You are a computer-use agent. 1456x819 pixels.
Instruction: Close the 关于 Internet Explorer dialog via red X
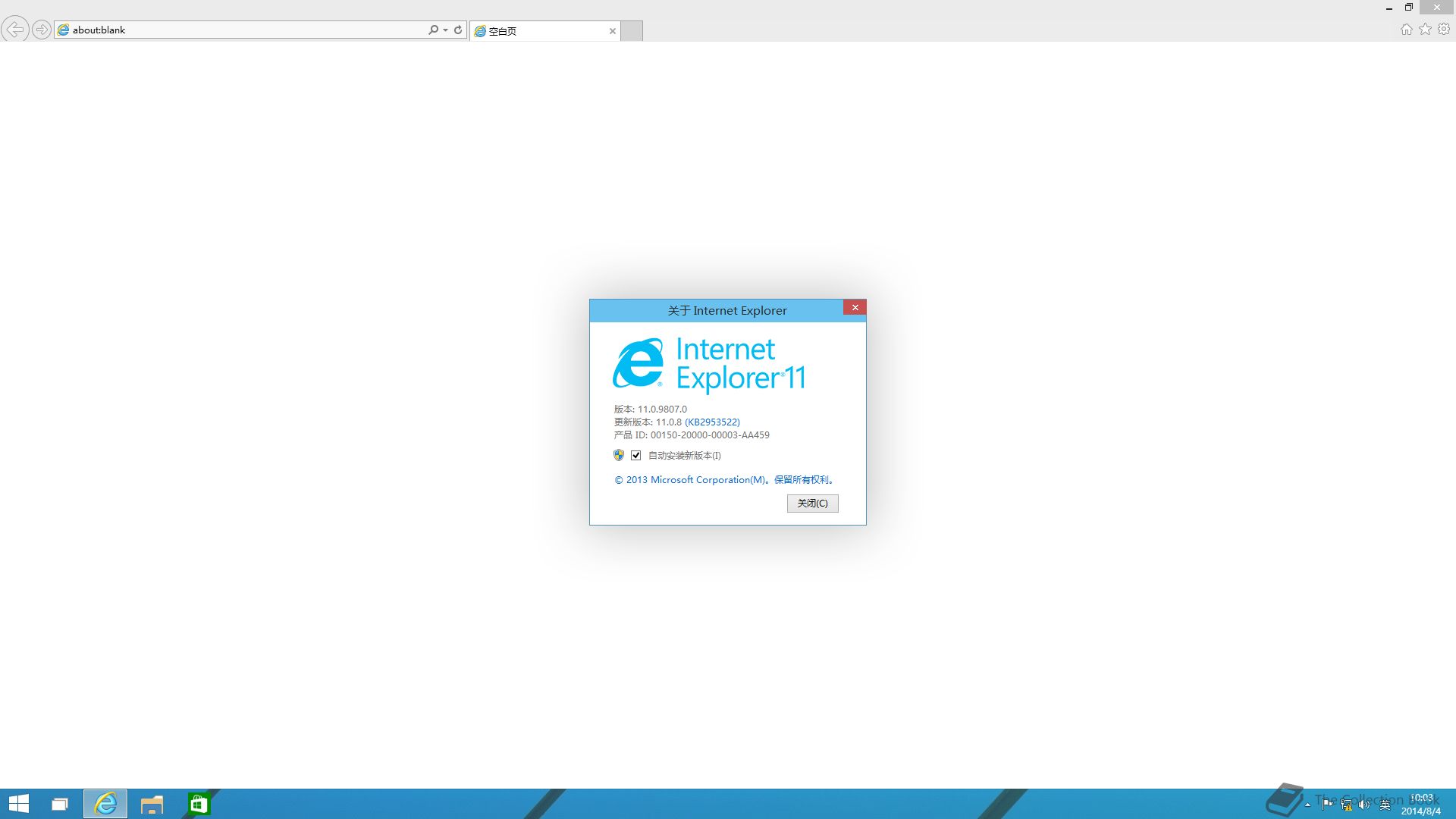point(855,307)
